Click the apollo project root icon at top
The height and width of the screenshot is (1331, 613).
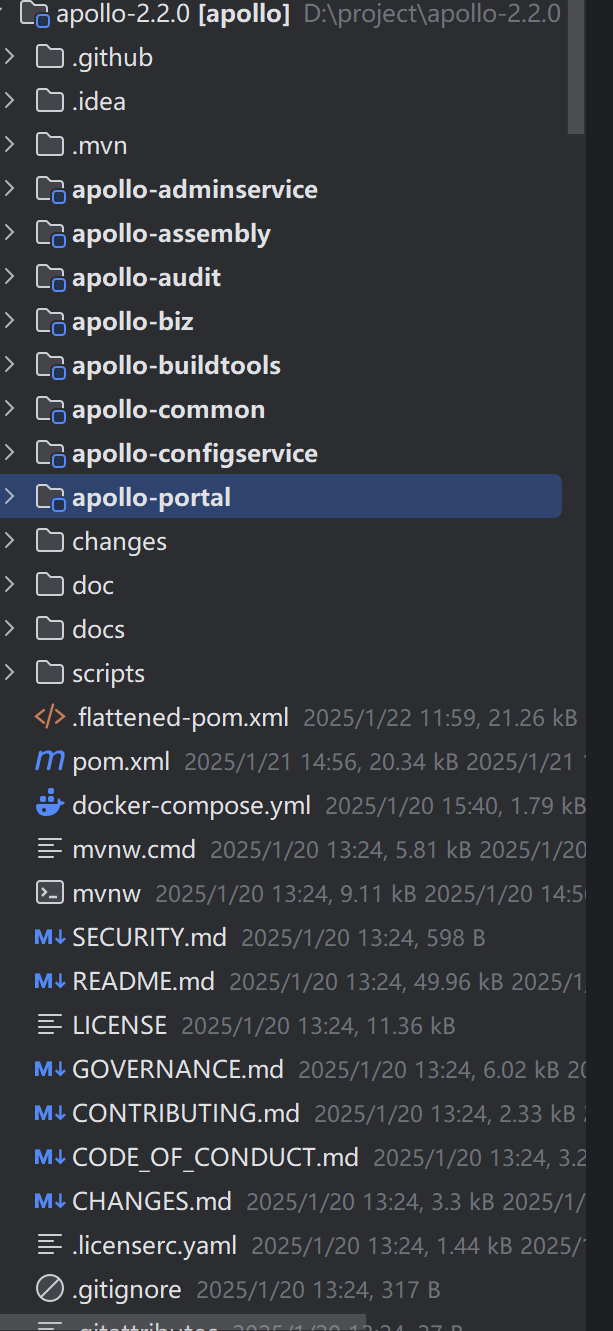coord(36,14)
